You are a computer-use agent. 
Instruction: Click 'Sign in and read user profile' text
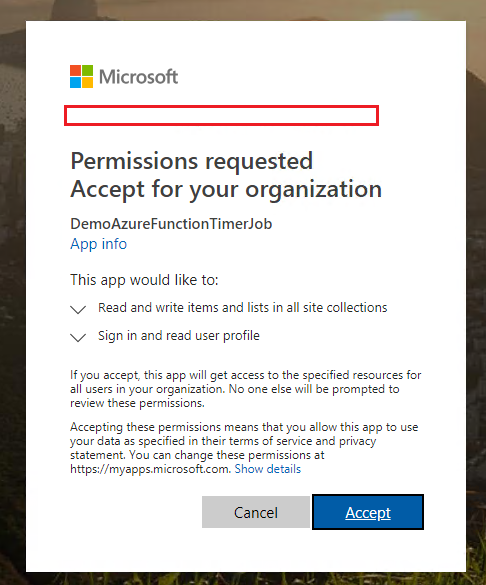tap(179, 335)
